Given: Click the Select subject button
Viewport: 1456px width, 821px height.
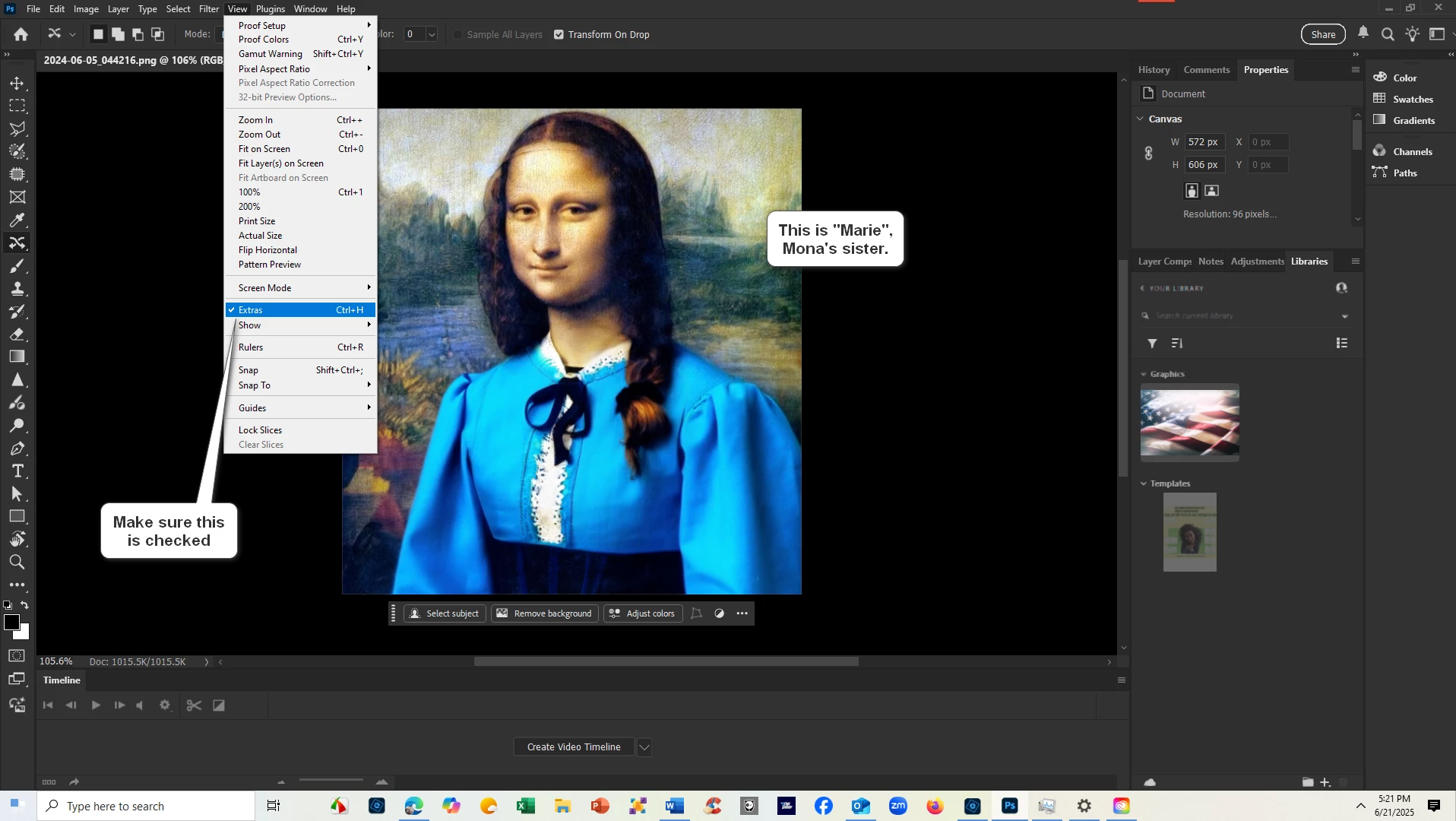Looking at the screenshot, I should [x=445, y=613].
